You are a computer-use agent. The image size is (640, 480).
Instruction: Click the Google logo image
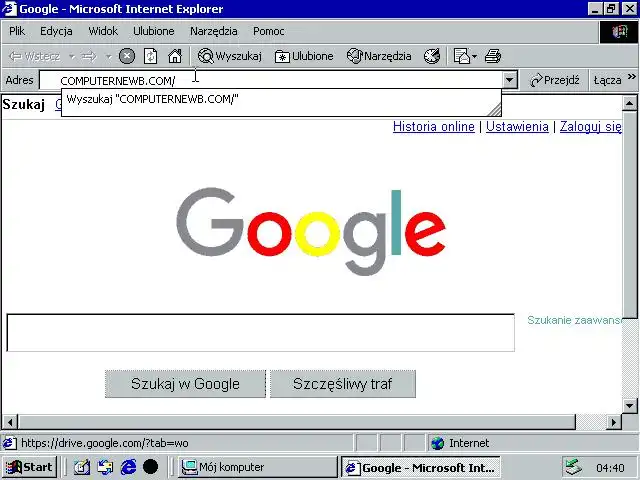[x=311, y=231]
